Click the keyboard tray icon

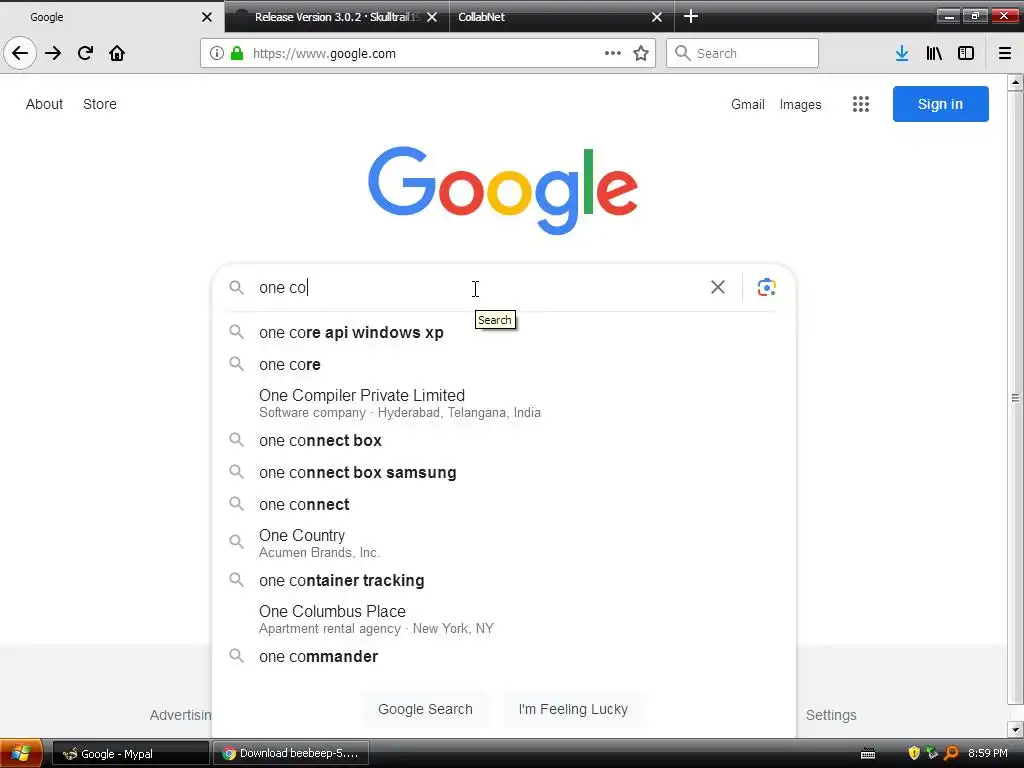coord(868,754)
